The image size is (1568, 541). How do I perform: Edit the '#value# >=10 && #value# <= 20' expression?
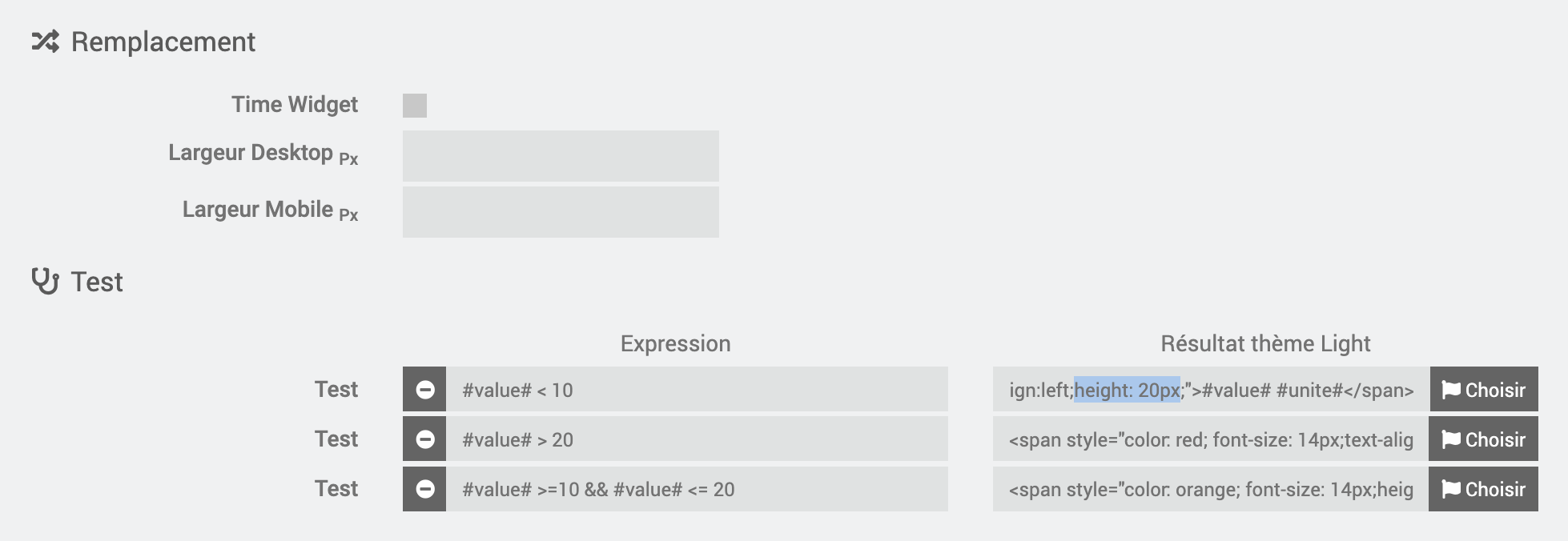click(697, 489)
